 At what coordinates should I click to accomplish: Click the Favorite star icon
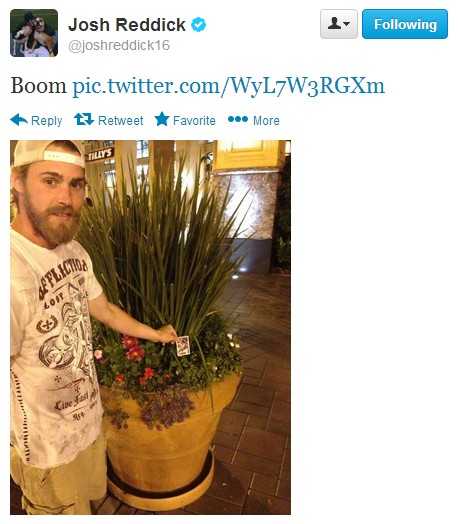162,119
